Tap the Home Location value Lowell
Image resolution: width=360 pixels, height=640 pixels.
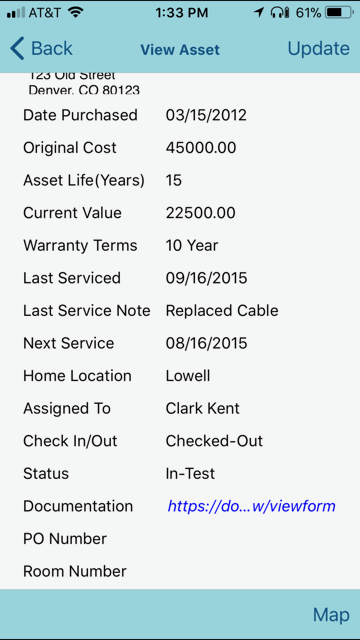(188, 376)
